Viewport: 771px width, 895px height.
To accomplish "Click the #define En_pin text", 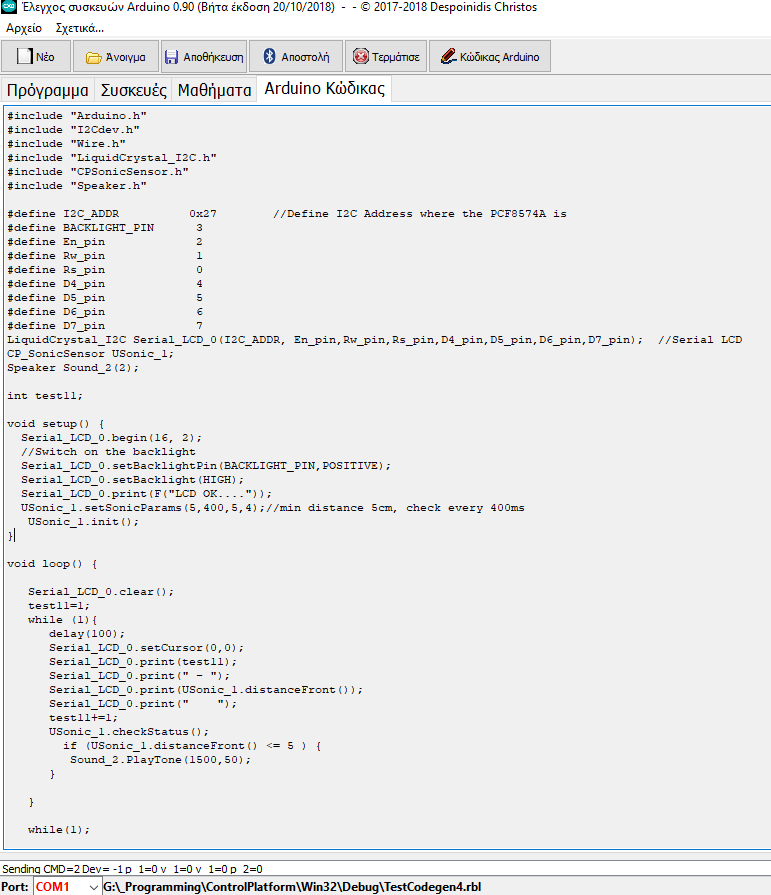I will point(56,241).
